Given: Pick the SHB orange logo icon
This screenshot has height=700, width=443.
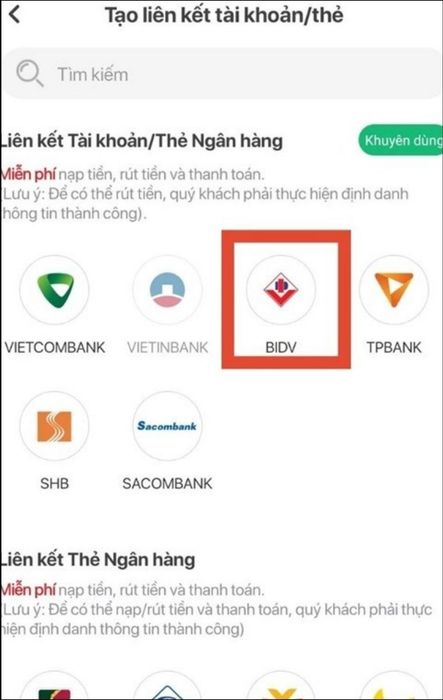Looking at the screenshot, I should click(54, 426).
